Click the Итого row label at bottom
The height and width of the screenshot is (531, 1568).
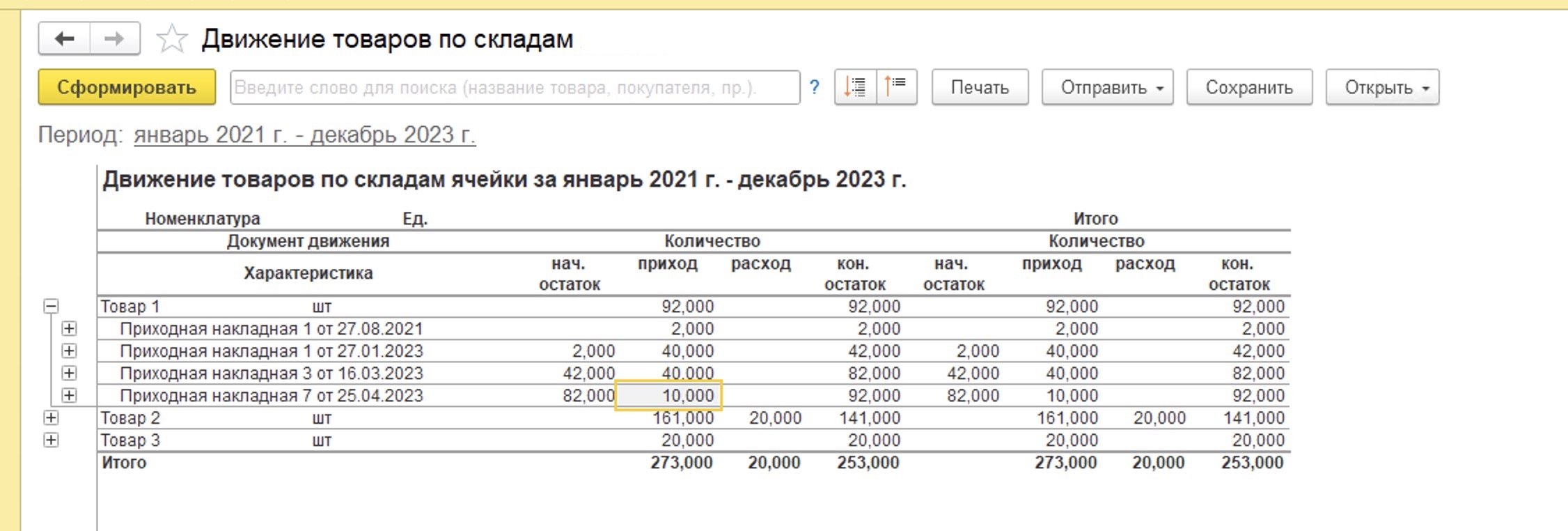124,463
